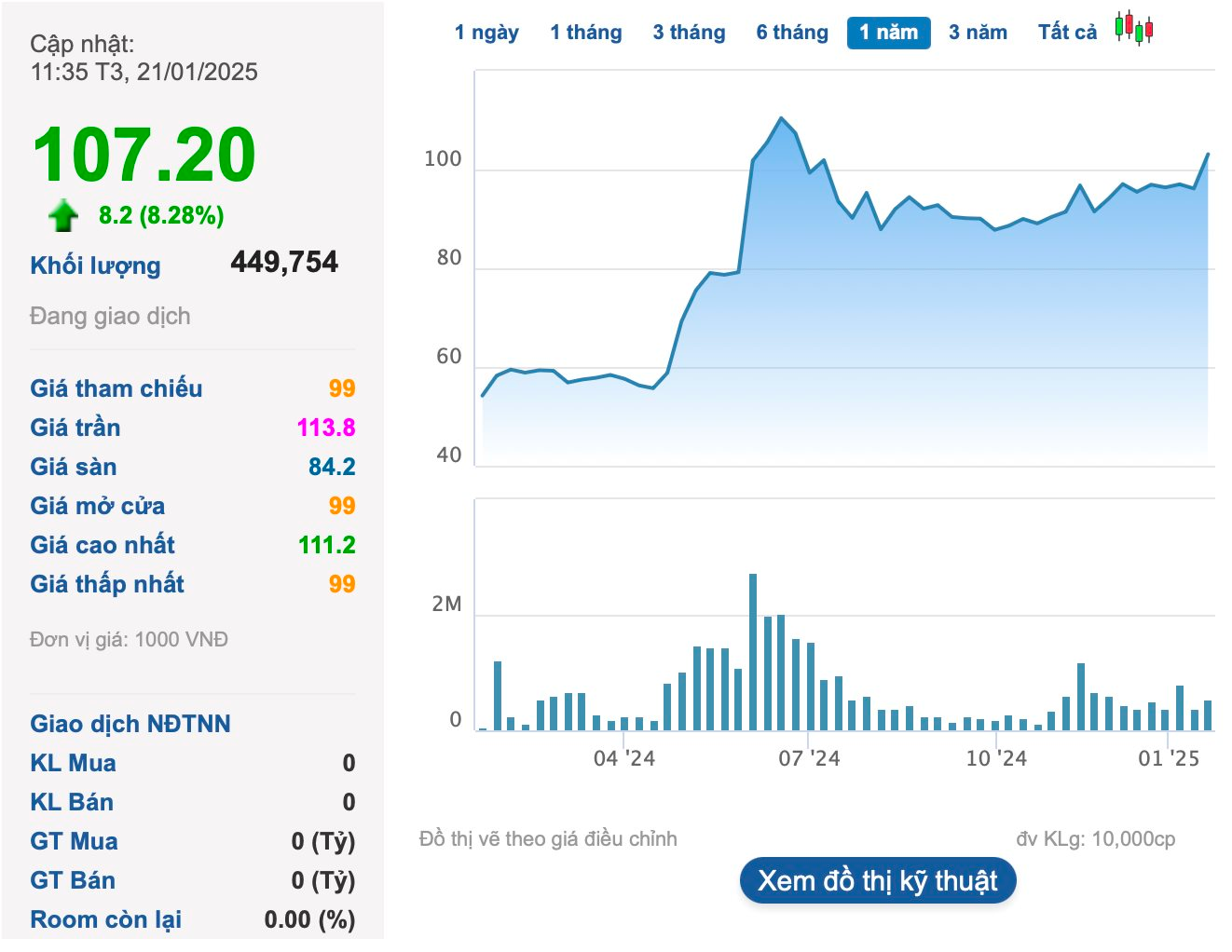Click the Giao dịch NĐTNN heading
Image resolution: width=1232 pixels, height=952 pixels.
pyautogui.click(x=130, y=724)
